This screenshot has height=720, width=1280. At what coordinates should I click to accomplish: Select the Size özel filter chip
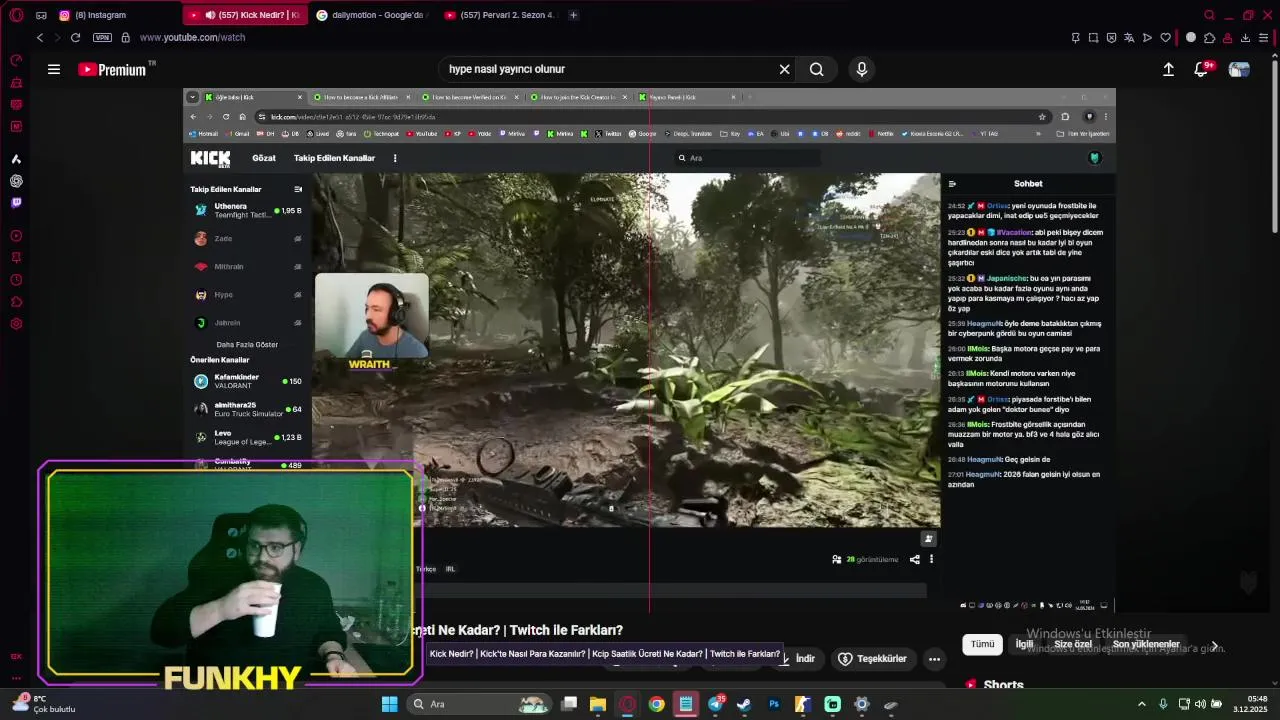pos(1073,644)
